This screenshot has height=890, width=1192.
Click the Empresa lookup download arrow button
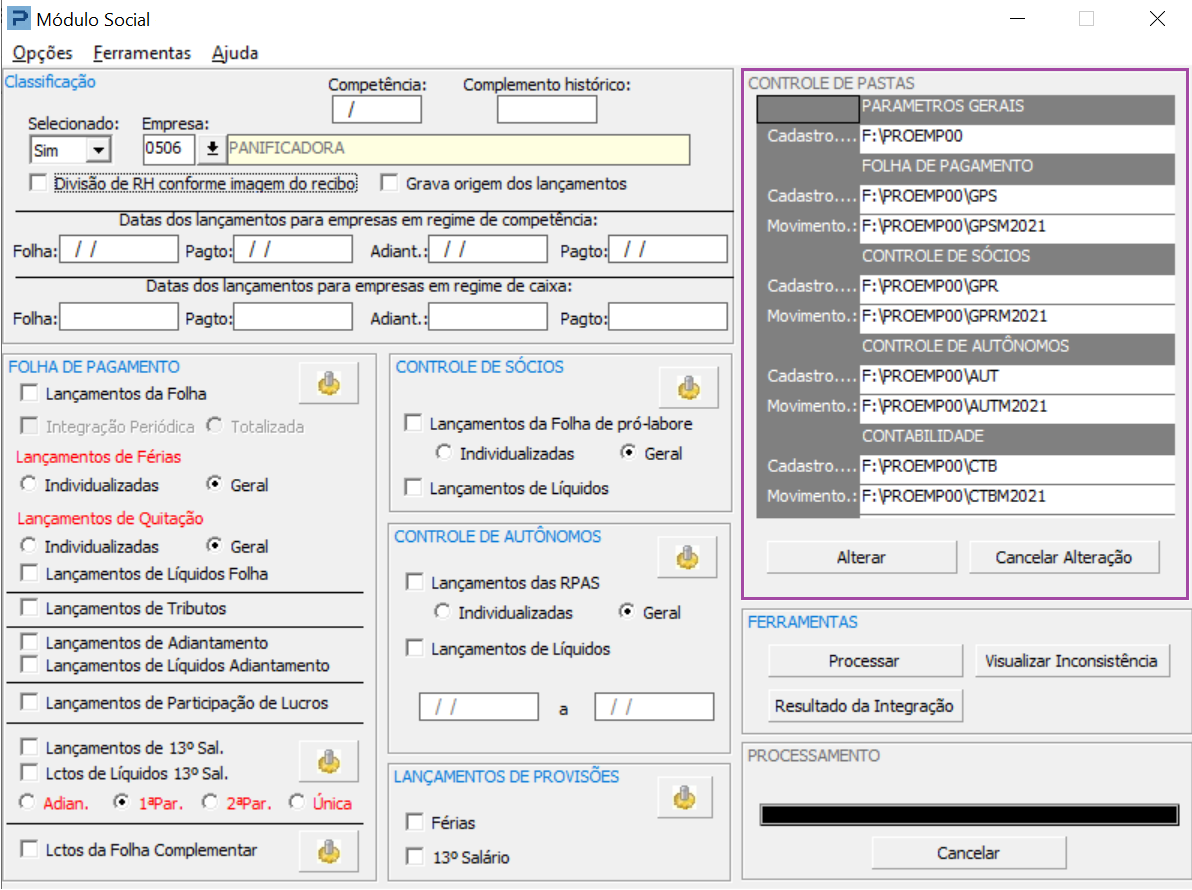point(212,149)
